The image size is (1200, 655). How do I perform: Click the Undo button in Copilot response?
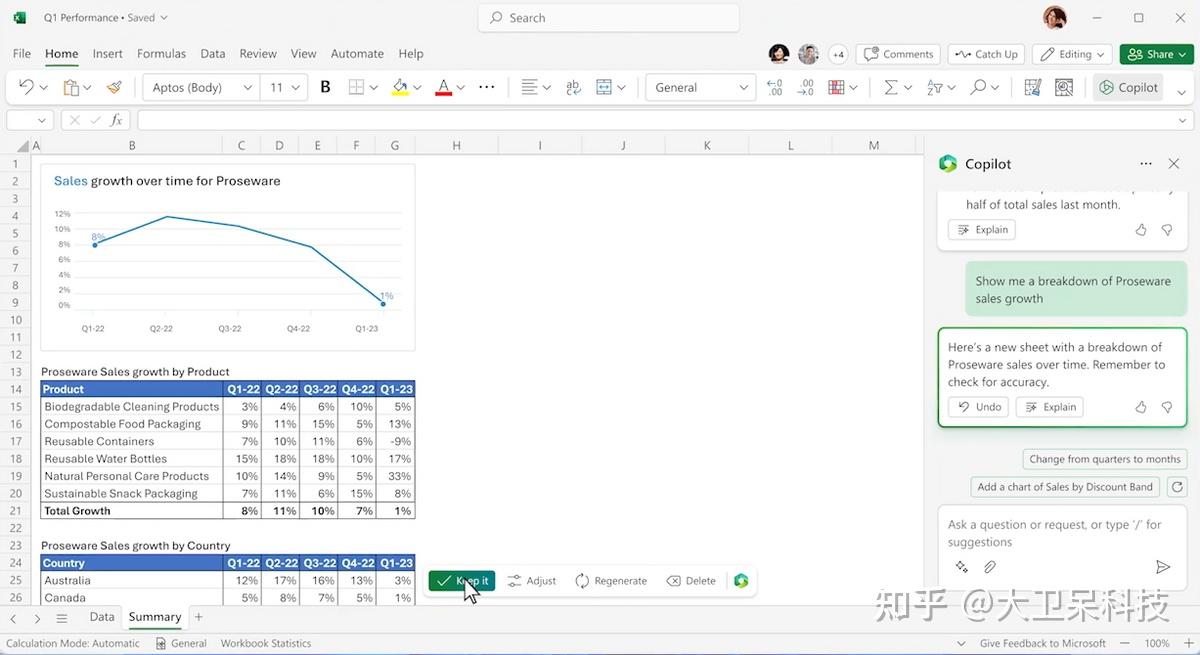point(978,407)
